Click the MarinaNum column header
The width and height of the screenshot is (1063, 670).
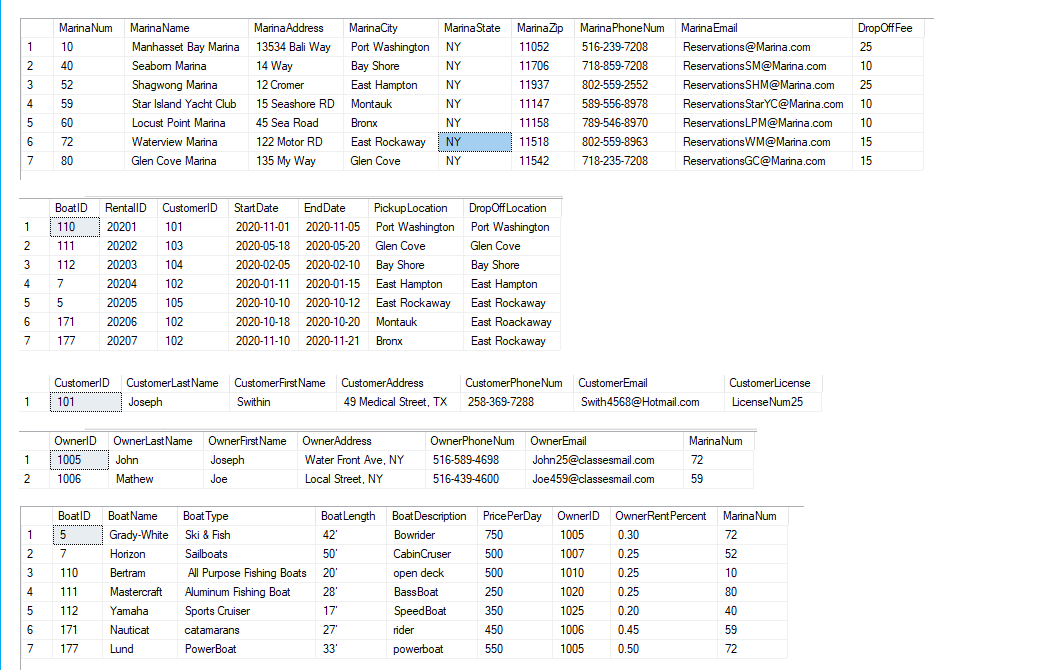(x=88, y=28)
